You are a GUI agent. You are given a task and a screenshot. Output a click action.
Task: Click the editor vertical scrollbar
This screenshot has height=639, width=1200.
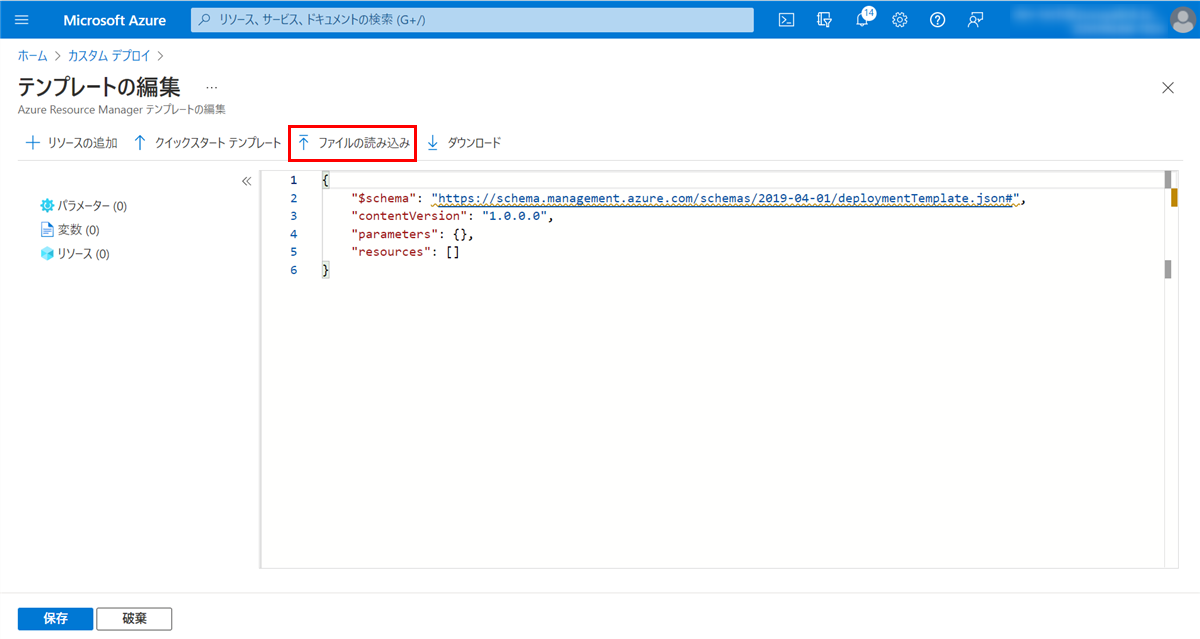pos(1167,369)
